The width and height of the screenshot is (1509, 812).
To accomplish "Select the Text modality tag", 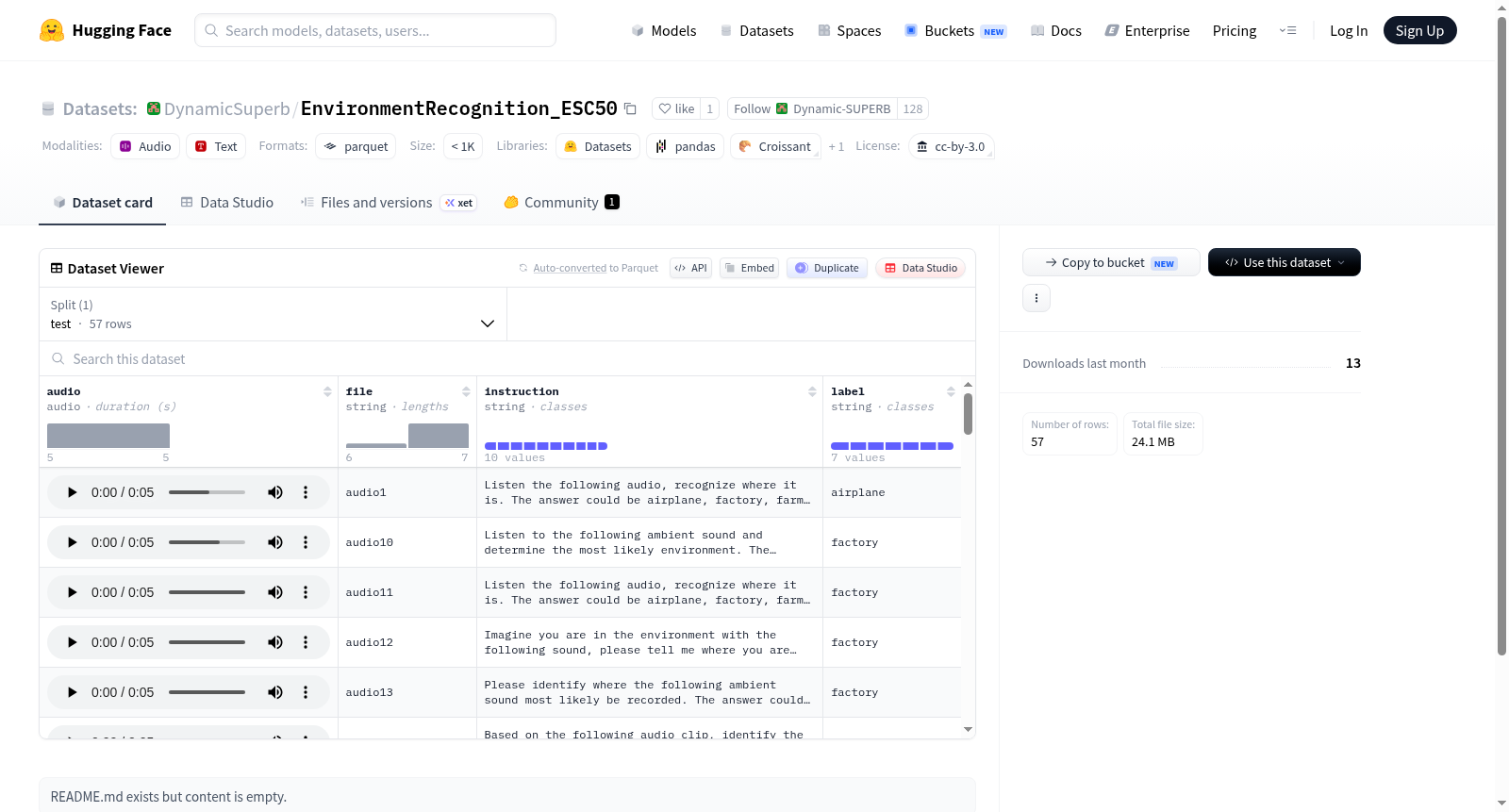I will click(x=216, y=146).
